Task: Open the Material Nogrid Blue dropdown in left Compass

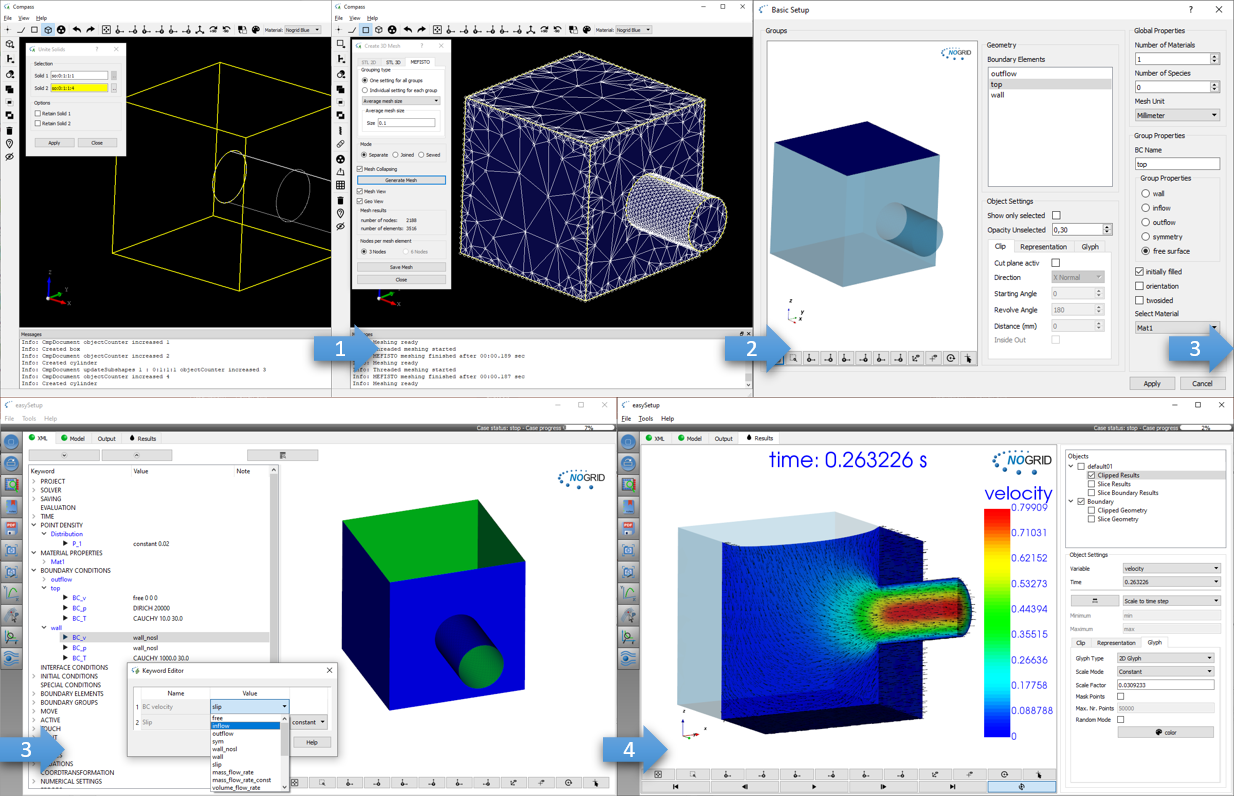Action: coord(303,30)
